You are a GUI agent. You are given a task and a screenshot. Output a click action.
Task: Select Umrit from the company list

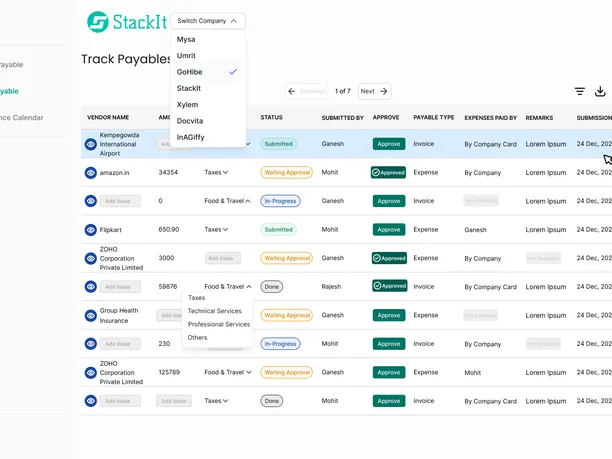click(186, 55)
